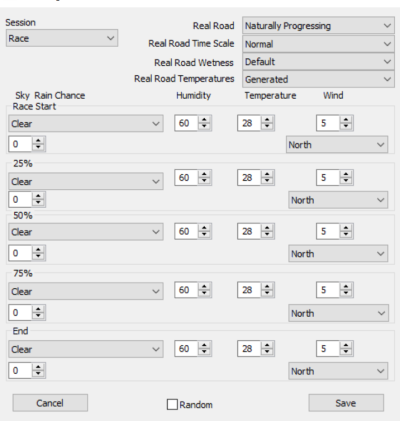Toggle the Random checkbox
400x421 pixels.
pyautogui.click(x=172, y=404)
